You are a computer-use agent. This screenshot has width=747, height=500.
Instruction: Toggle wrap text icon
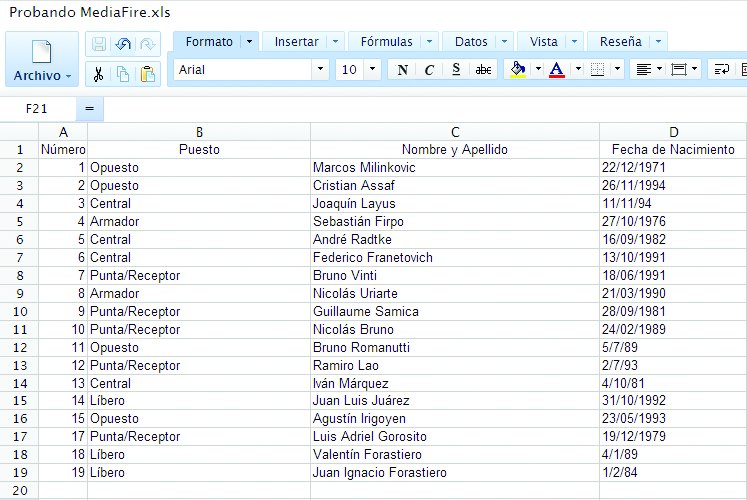pyautogui.click(x=721, y=70)
